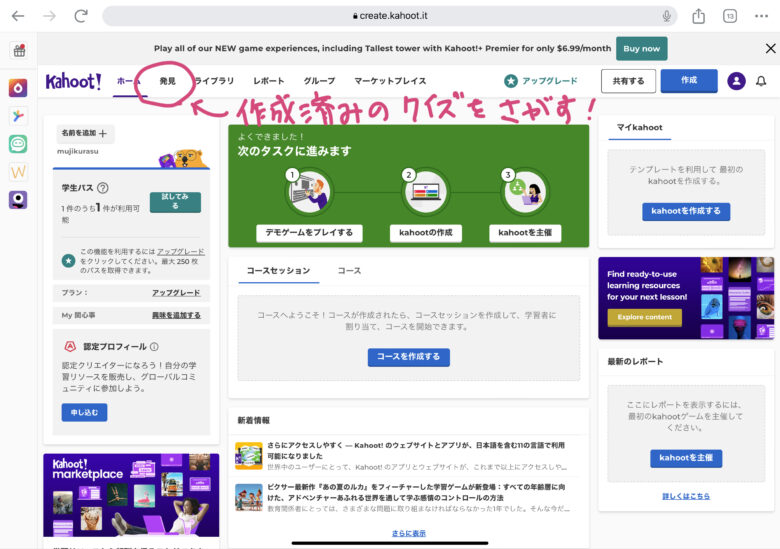Screen dimensions: 780x549
Task: Click the さらに表示 link
Action: (x=408, y=533)
